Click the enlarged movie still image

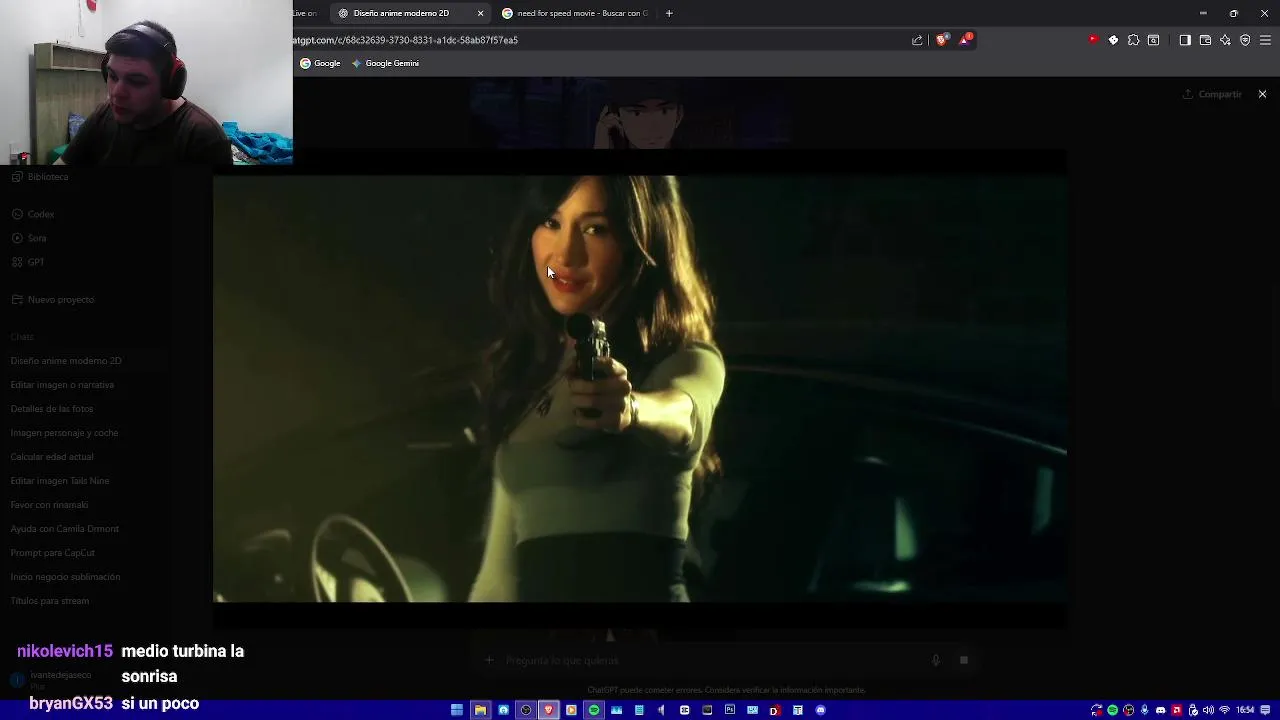tap(640, 389)
